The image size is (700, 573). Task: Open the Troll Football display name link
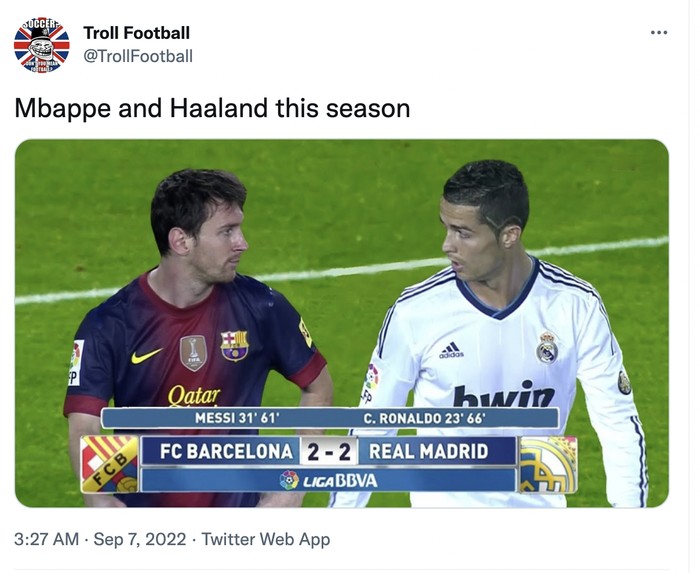point(136,33)
